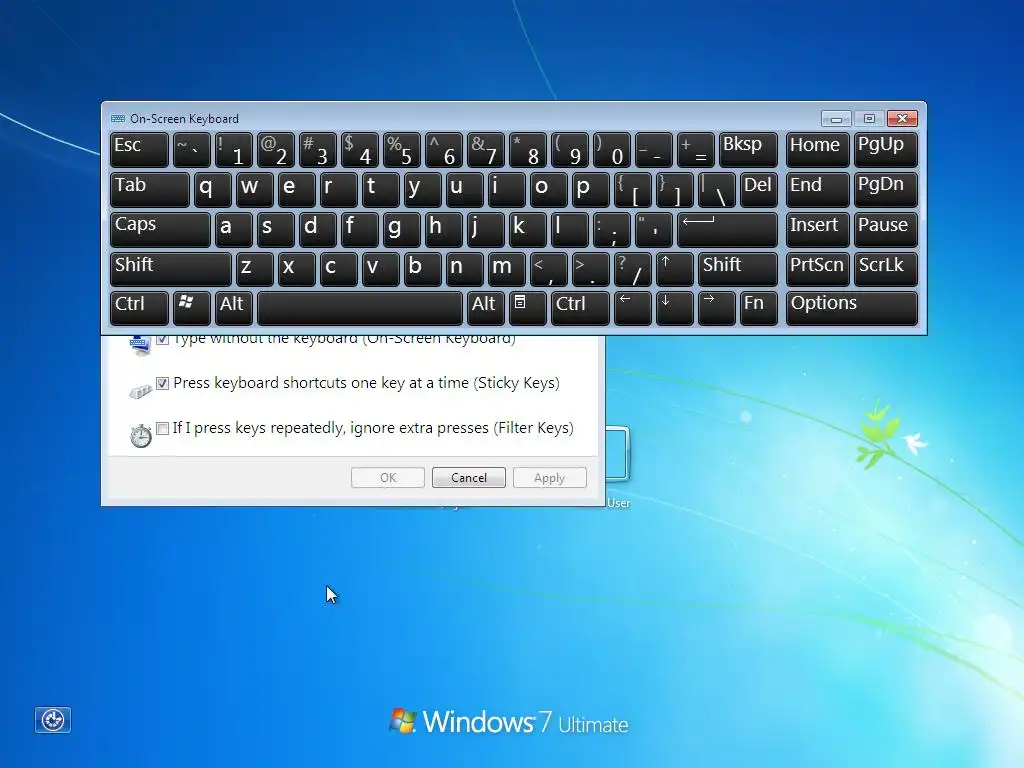Tap the number 5 key
This screenshot has height=768, width=1024.
click(402, 150)
